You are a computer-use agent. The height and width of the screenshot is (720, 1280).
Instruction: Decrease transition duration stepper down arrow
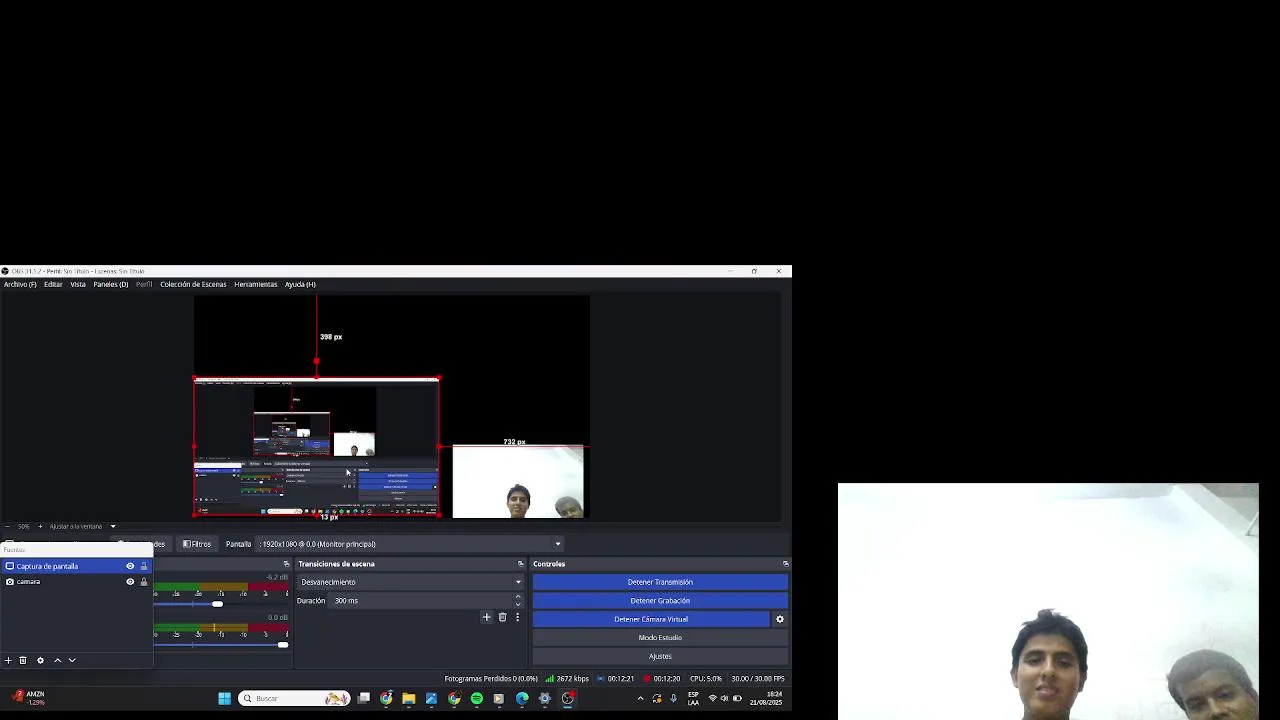tap(518, 604)
